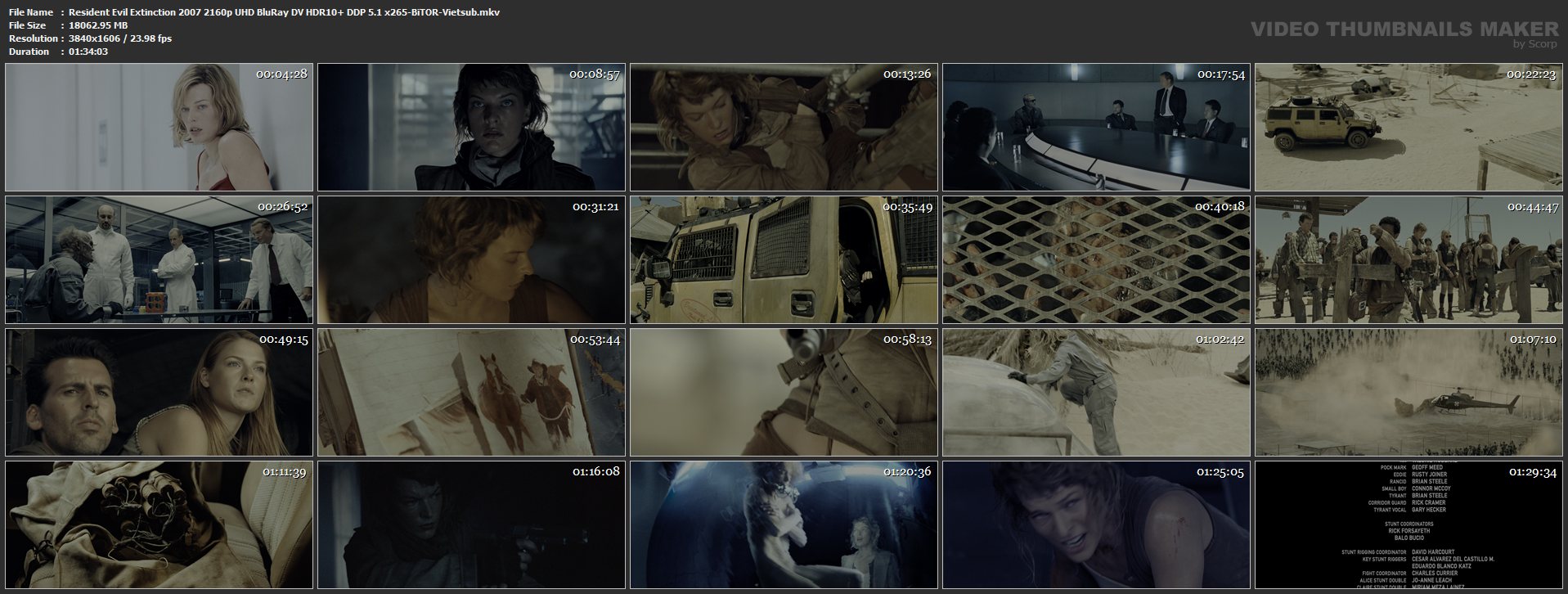Open the crowd thumbnail at 00:44:47
Image resolution: width=1568 pixels, height=594 pixels.
click(x=1409, y=260)
